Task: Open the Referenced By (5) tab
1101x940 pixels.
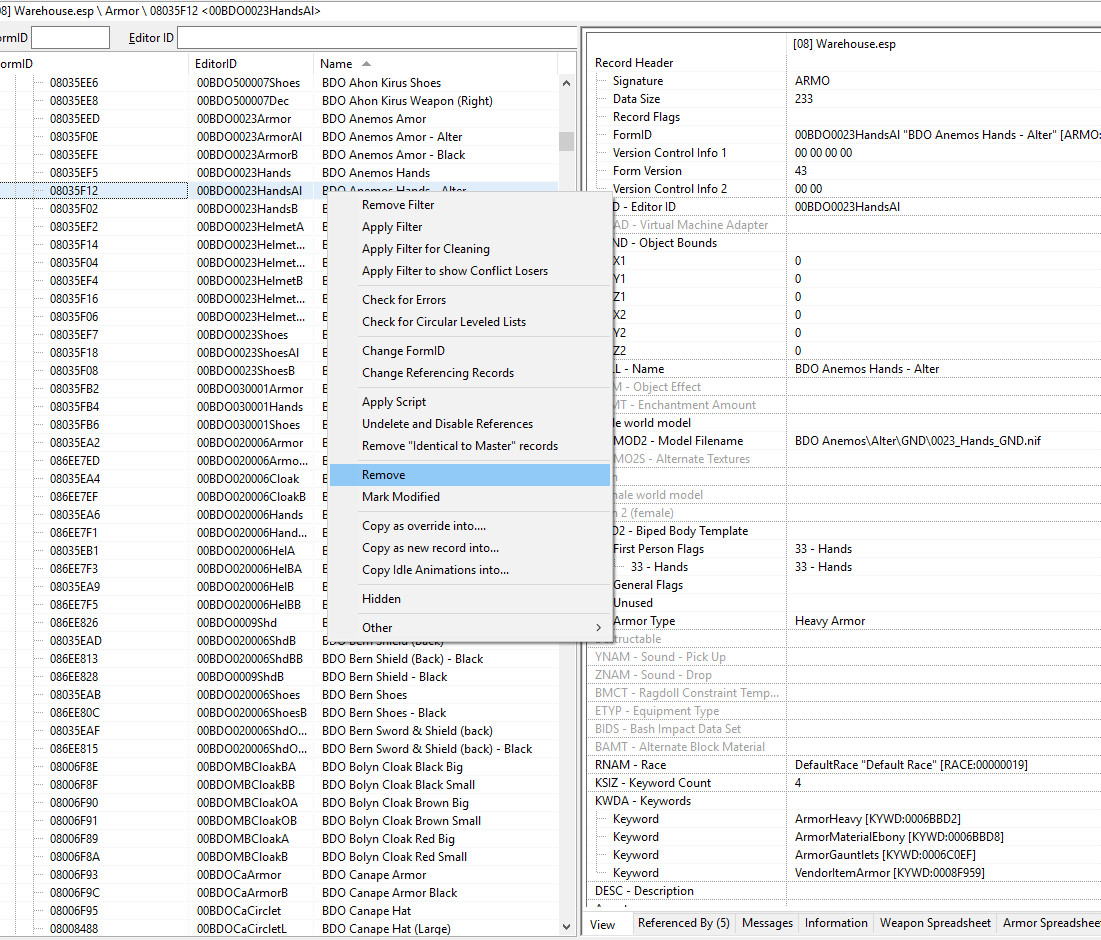Action: point(683,923)
